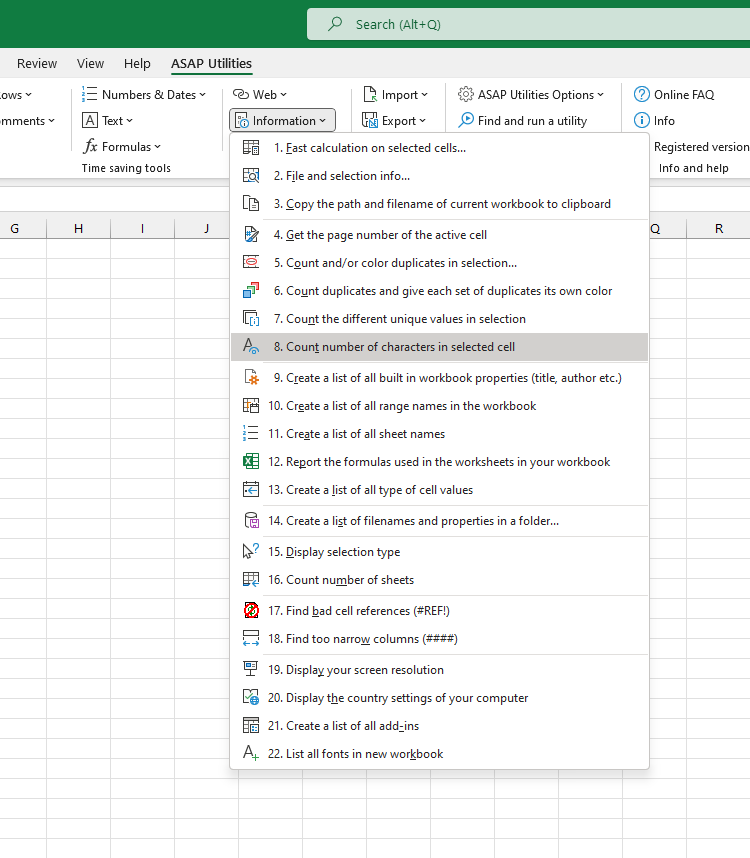Screen dimensions: 750x858
Task: Click the Online FAQ question mark icon
Action: tap(641, 95)
